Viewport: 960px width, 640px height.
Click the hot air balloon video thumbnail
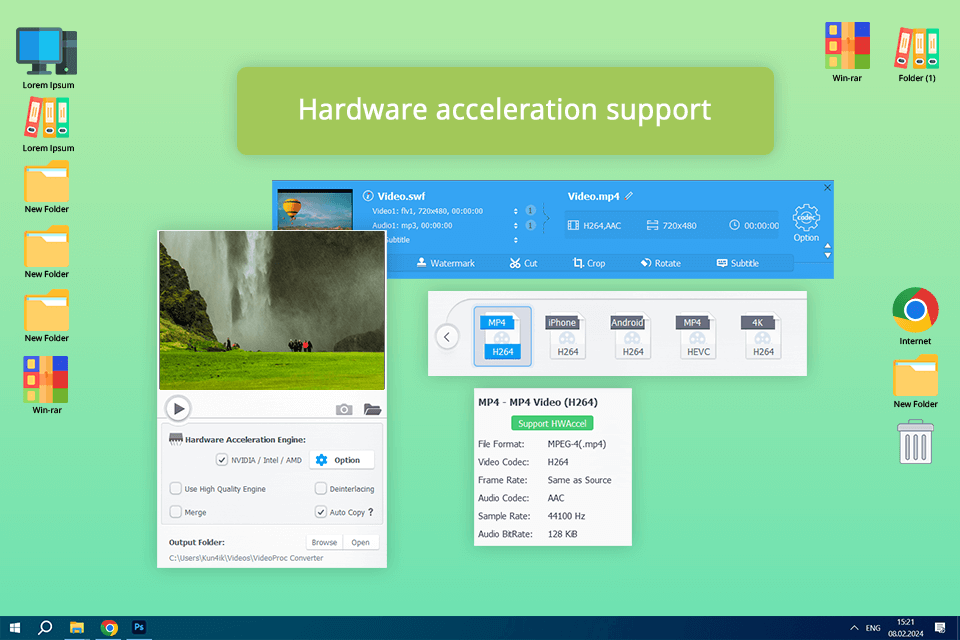click(x=315, y=209)
